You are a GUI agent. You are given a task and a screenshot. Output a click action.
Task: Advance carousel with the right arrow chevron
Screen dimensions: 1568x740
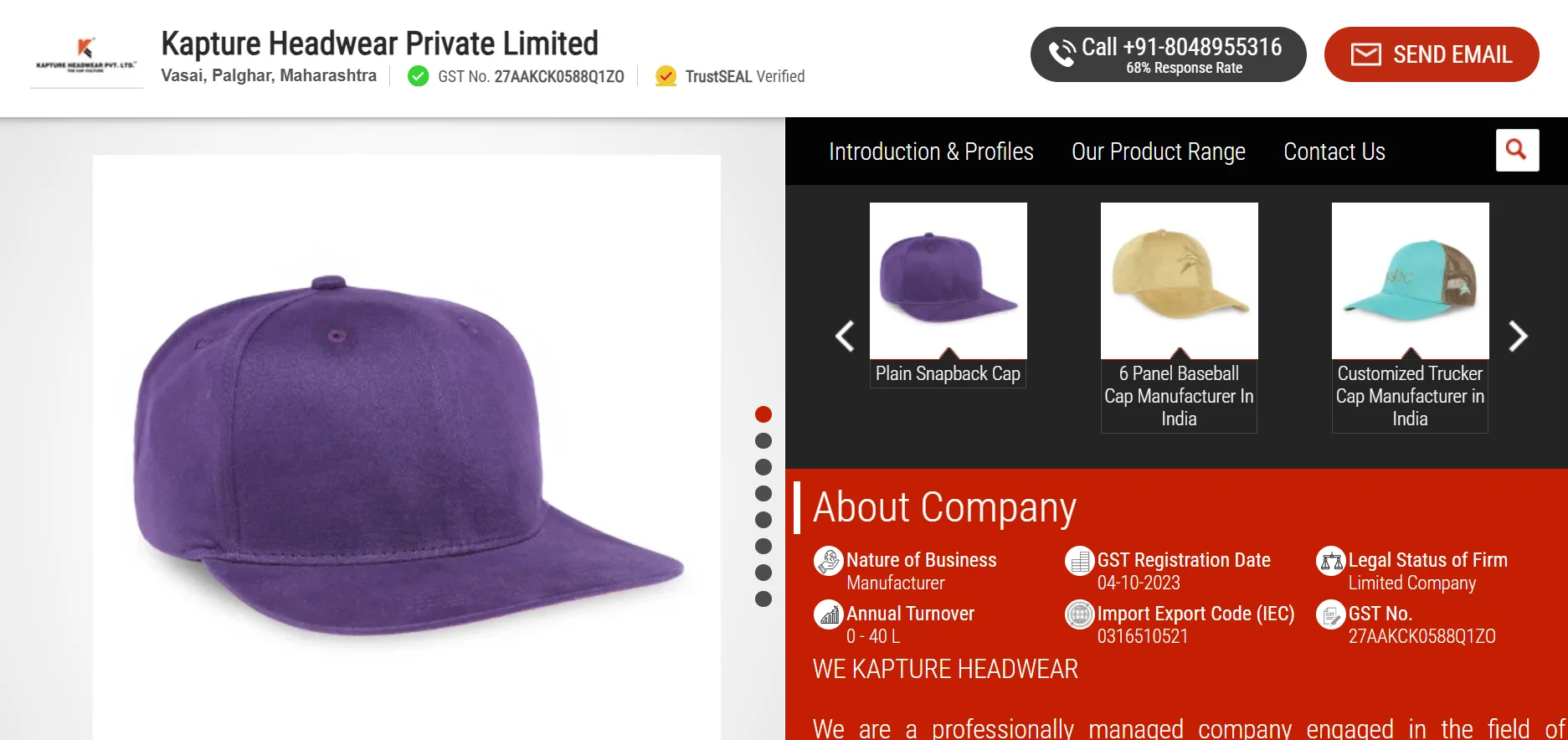pyautogui.click(x=1517, y=337)
